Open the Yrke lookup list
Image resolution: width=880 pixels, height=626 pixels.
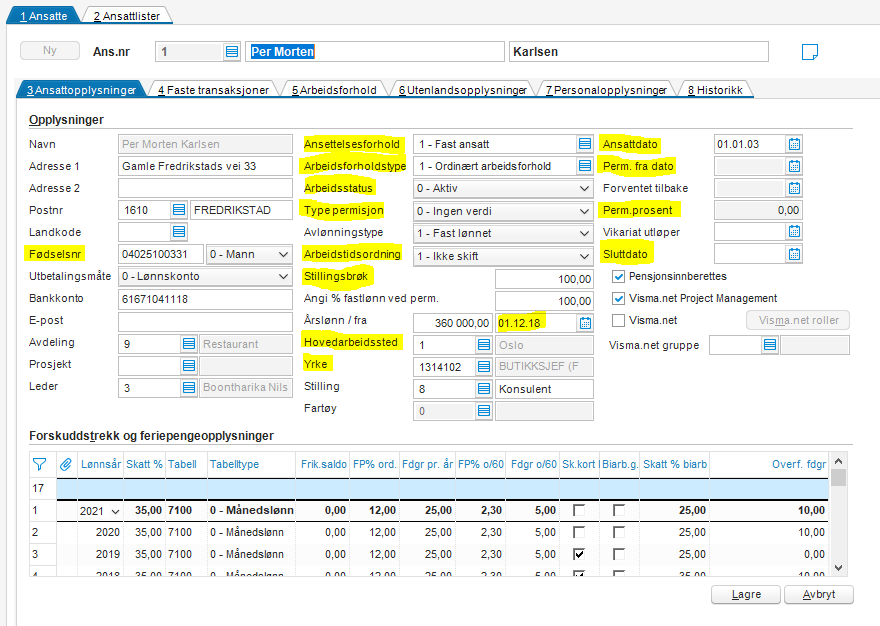484,367
